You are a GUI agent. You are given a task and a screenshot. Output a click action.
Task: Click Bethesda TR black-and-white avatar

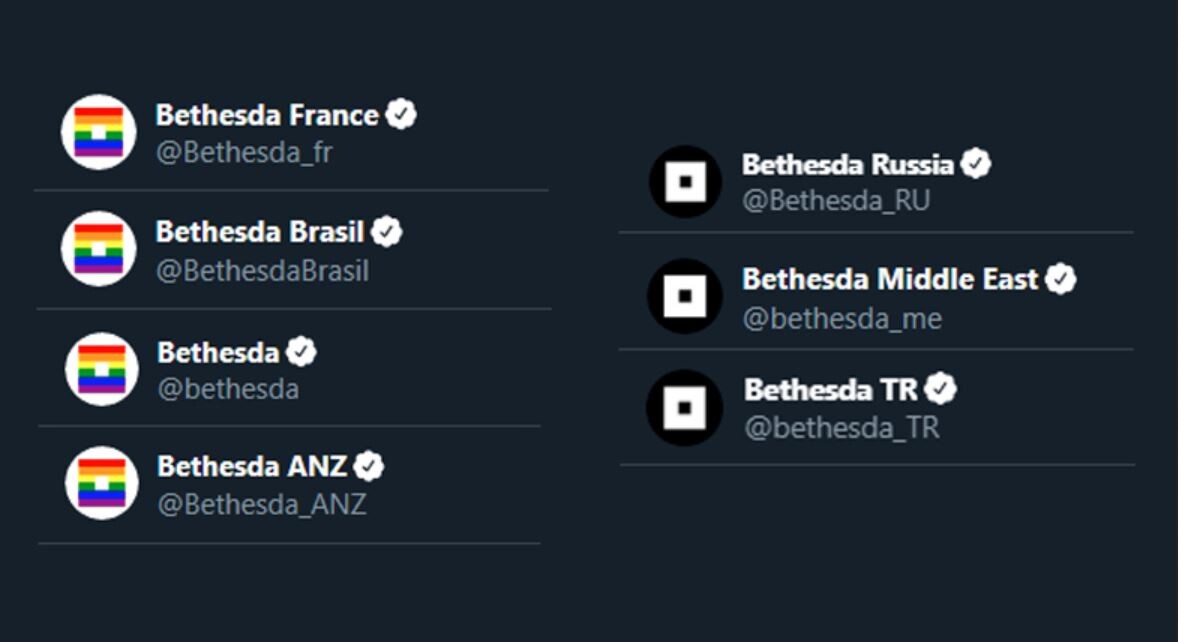(x=685, y=407)
